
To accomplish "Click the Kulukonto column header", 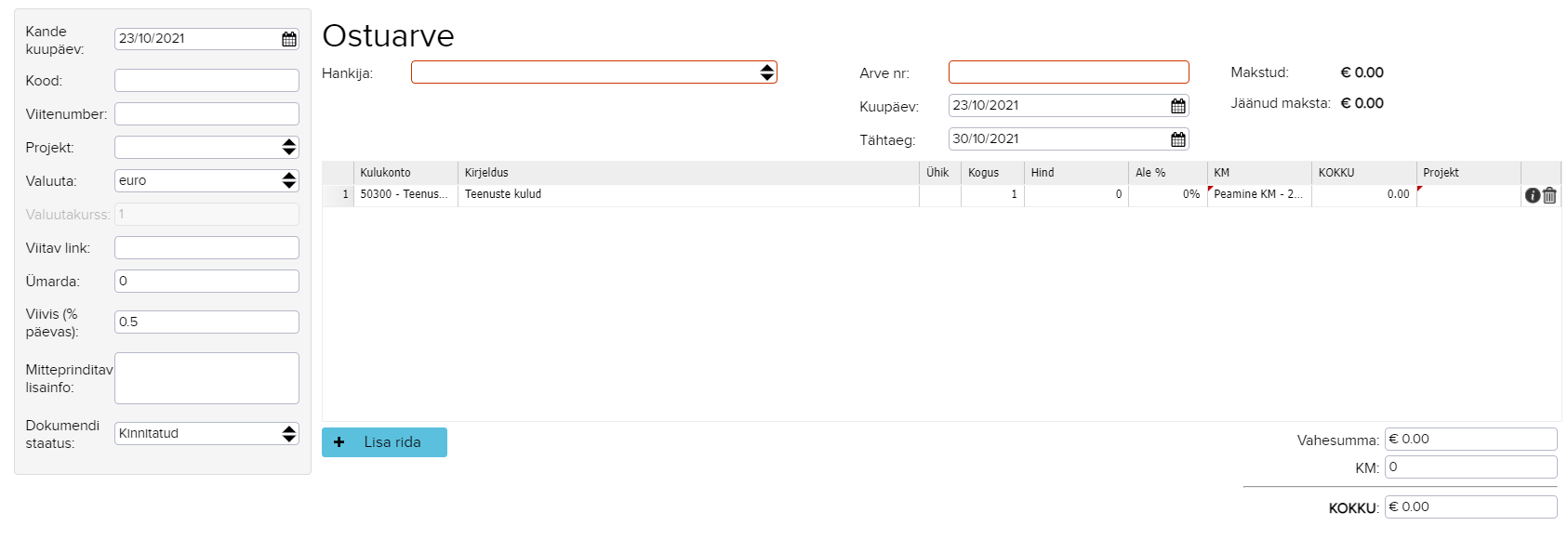I will click(405, 173).
